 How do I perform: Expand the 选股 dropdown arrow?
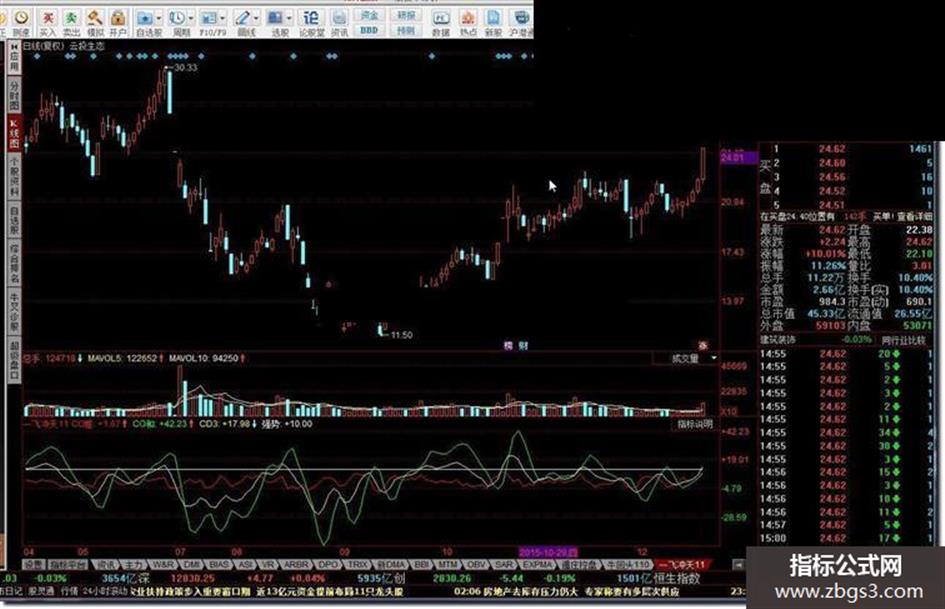(x=289, y=19)
